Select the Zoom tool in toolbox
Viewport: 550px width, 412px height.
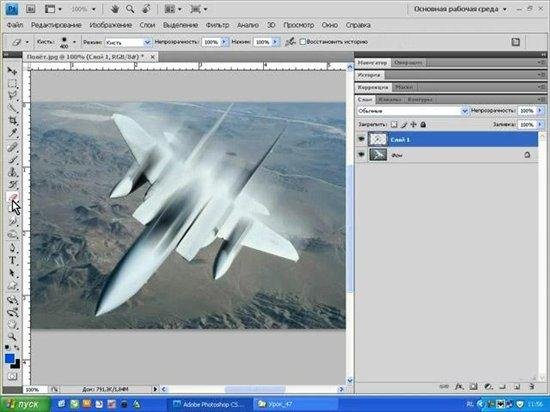tap(12, 337)
